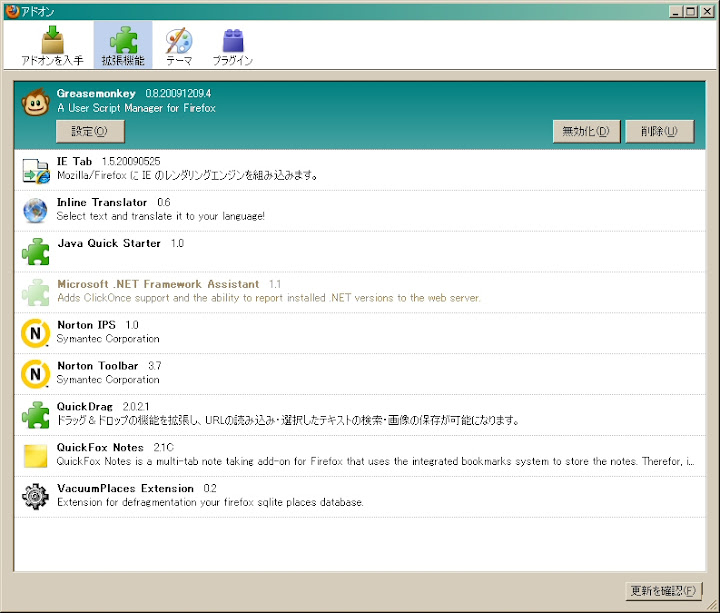The height and width of the screenshot is (613, 720).
Task: Click the VacuumPlaces Extension gear icon
Action: point(35,497)
